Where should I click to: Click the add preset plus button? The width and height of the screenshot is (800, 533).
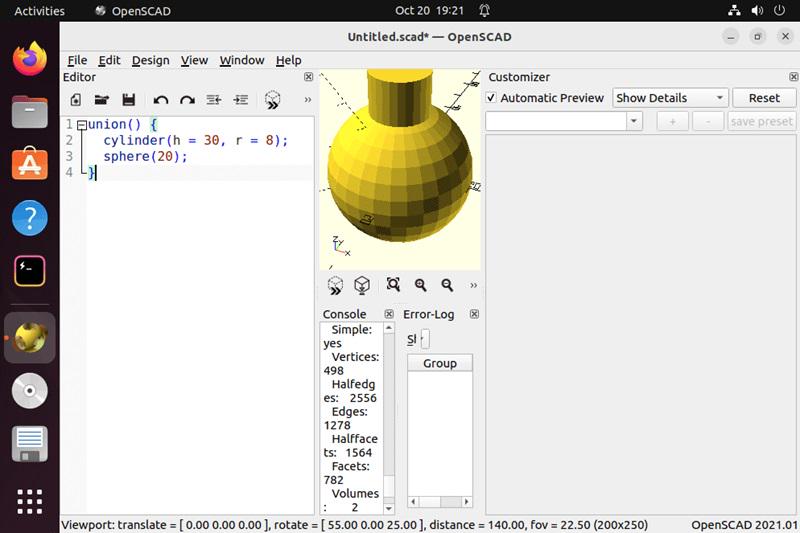click(672, 121)
